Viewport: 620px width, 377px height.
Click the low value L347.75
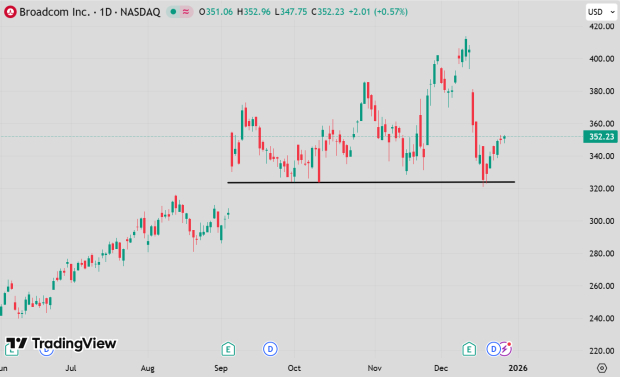click(291, 12)
